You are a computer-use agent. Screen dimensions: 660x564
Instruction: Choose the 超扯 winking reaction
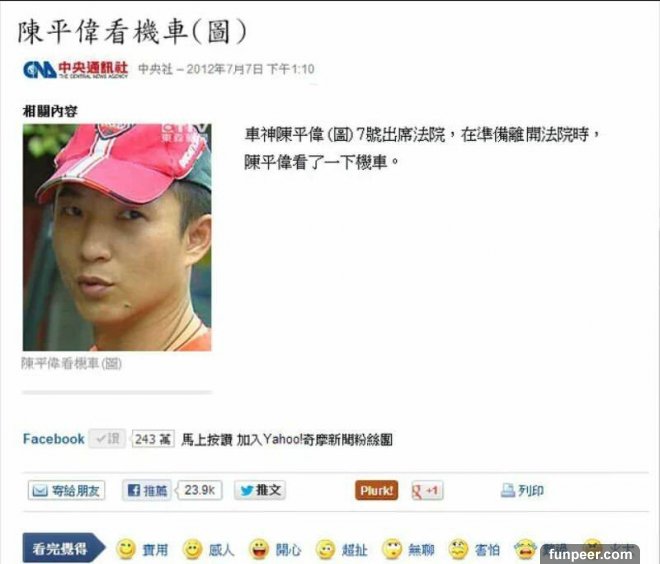coord(326,549)
